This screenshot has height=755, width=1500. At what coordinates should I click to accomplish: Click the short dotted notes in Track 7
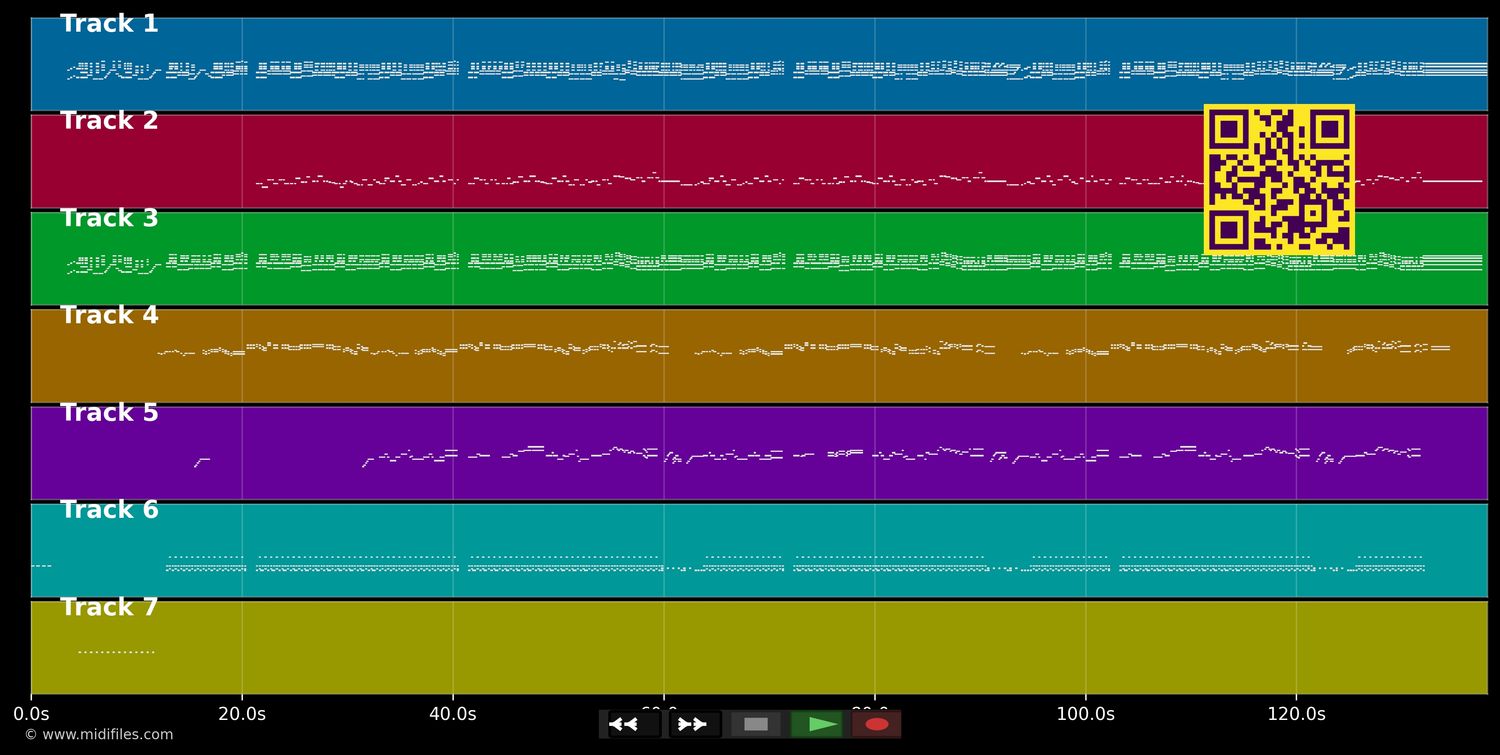click(x=116, y=652)
